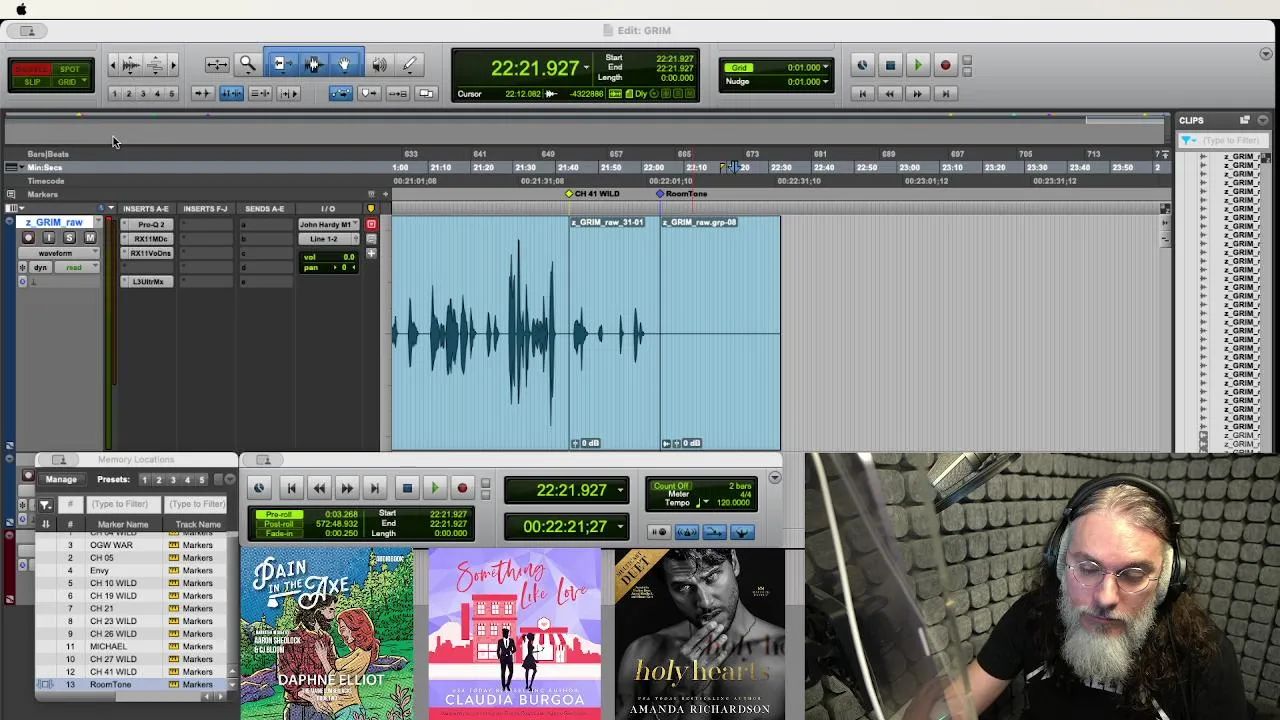The image size is (1280, 720).
Task: Switch to Slip edit mode
Action: point(32,82)
